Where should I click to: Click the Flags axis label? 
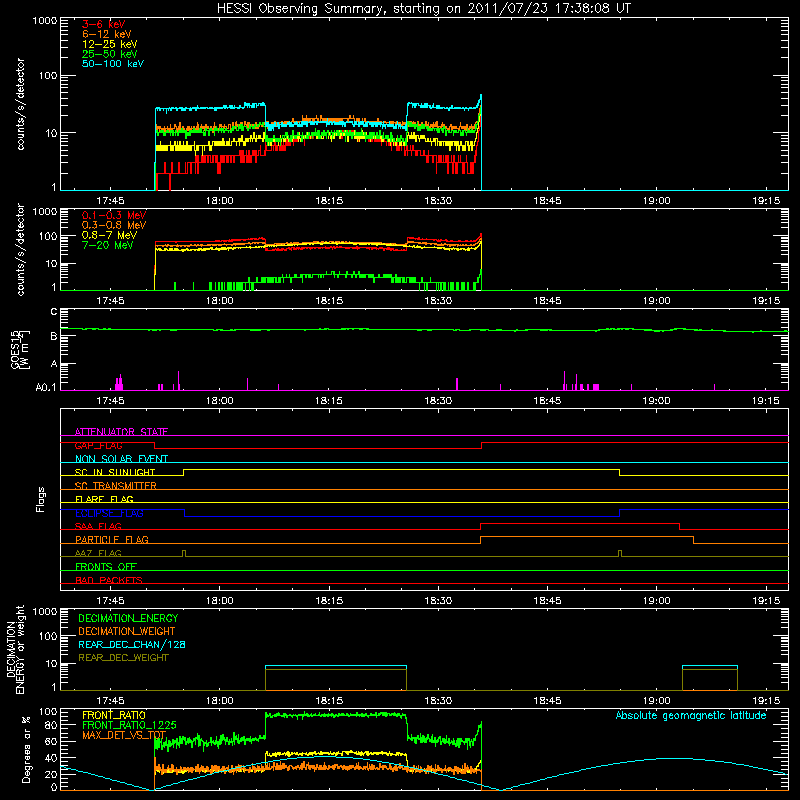[41, 499]
